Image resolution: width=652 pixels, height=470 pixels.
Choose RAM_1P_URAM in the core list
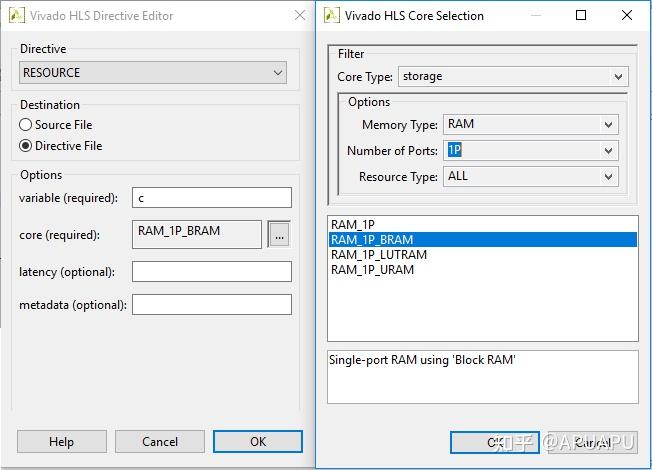(372, 270)
